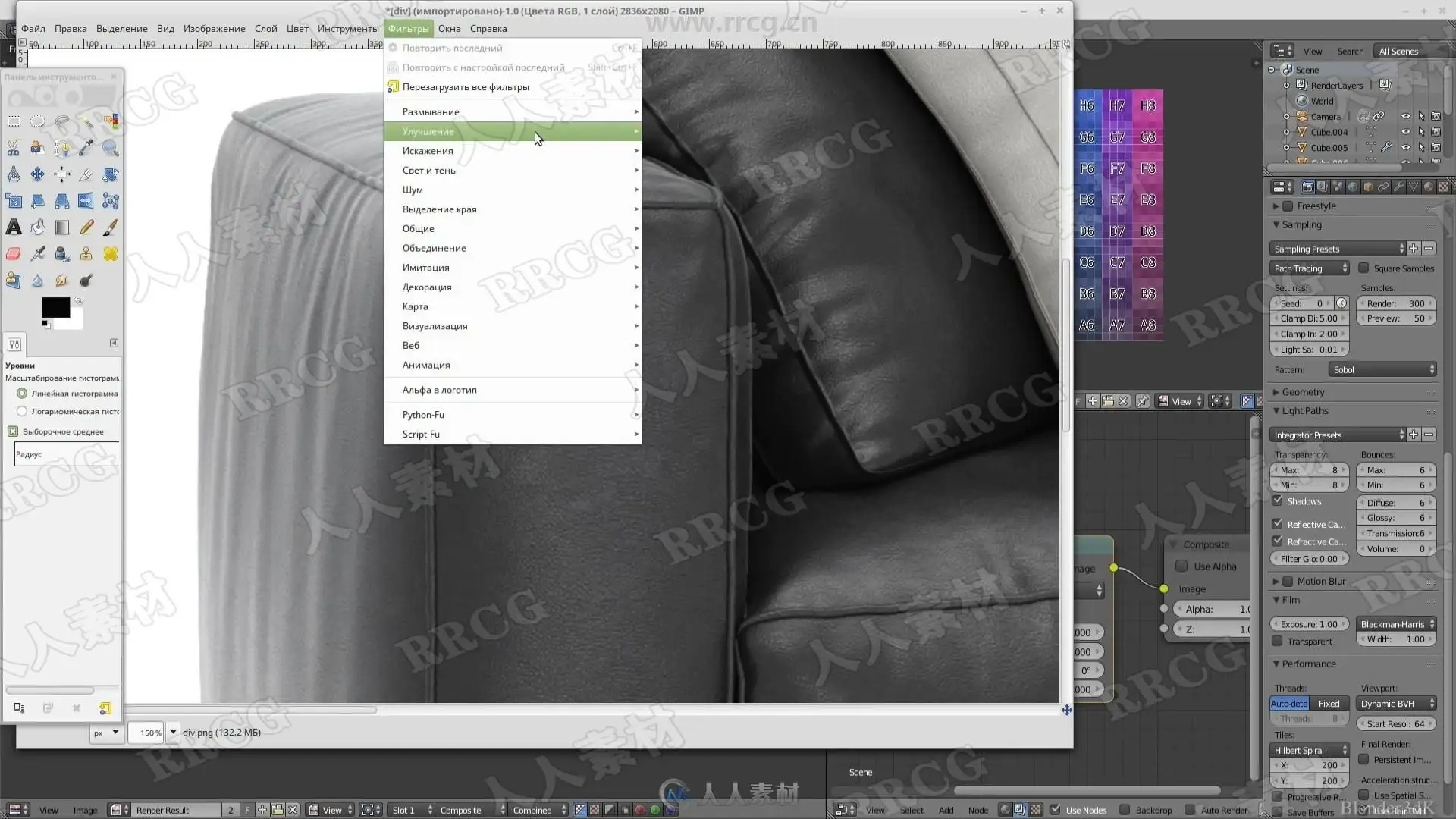
Task: Activate the Zoom magnifier tool
Action: click(x=111, y=148)
